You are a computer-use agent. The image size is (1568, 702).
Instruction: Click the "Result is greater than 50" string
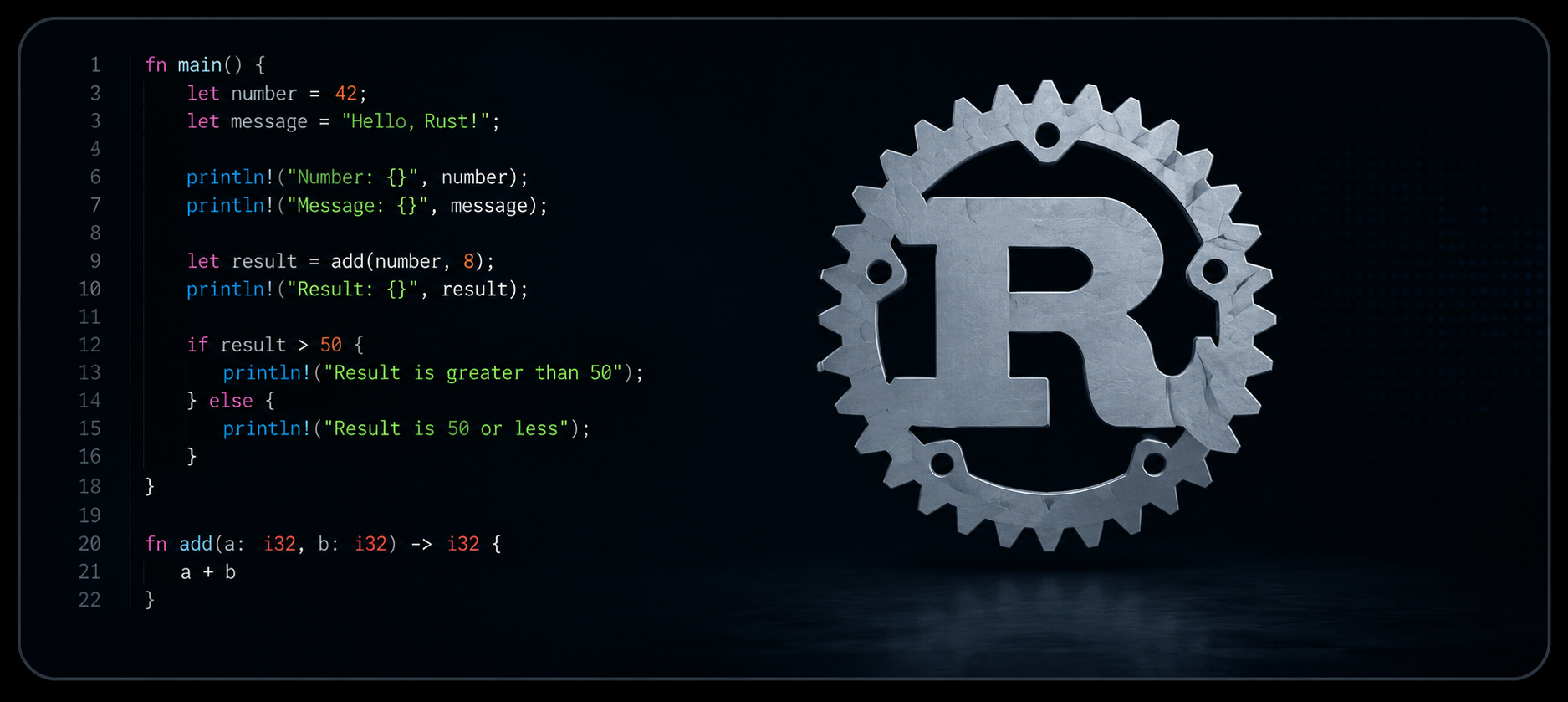(472, 373)
